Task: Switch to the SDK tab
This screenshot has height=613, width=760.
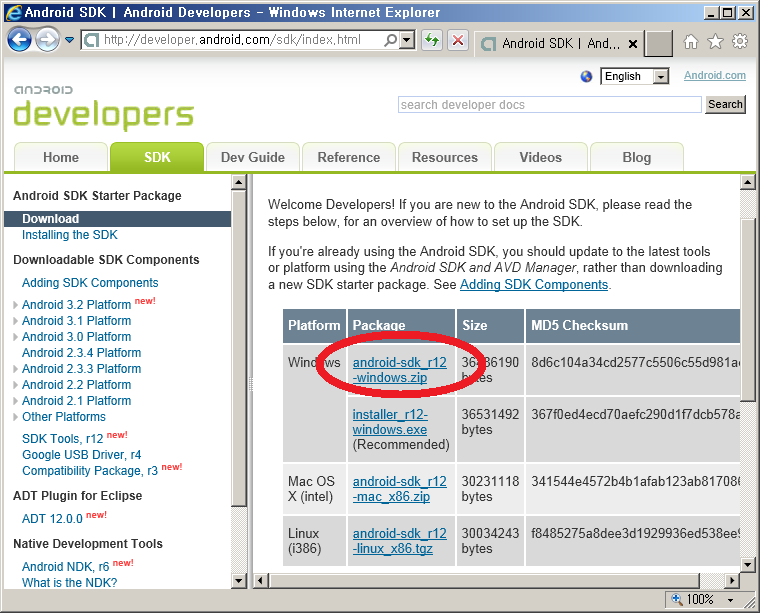Action: [157, 157]
